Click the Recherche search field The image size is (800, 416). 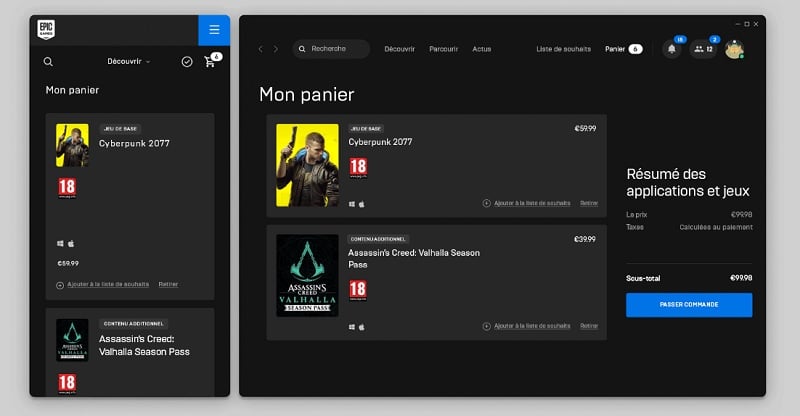(331, 49)
